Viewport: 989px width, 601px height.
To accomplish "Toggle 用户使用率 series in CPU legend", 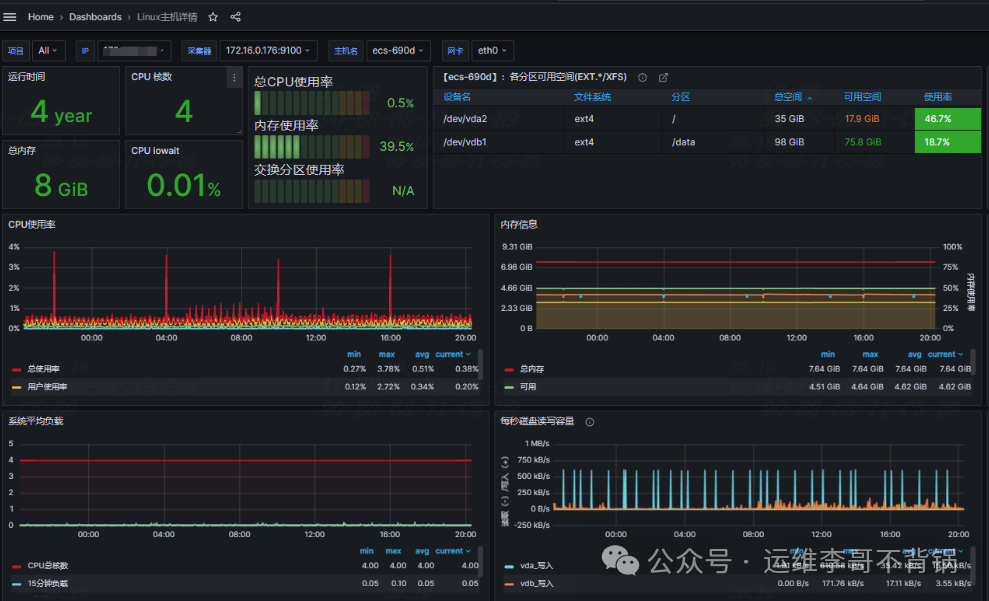I will (46, 386).
